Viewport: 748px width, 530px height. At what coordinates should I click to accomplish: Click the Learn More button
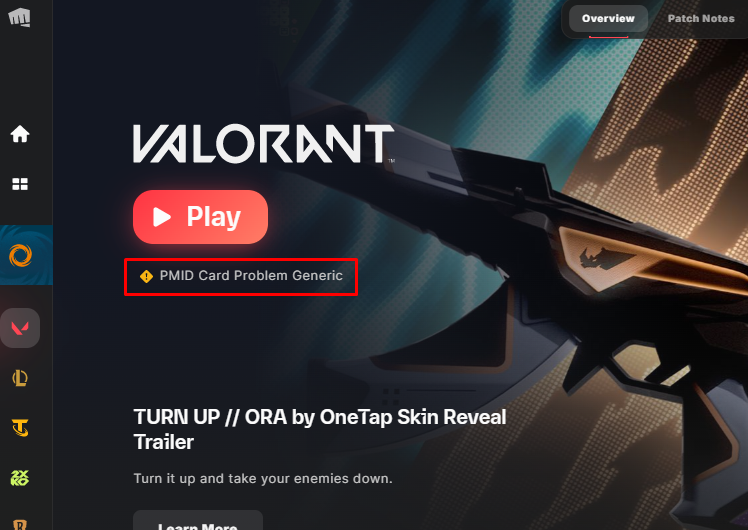[198, 521]
